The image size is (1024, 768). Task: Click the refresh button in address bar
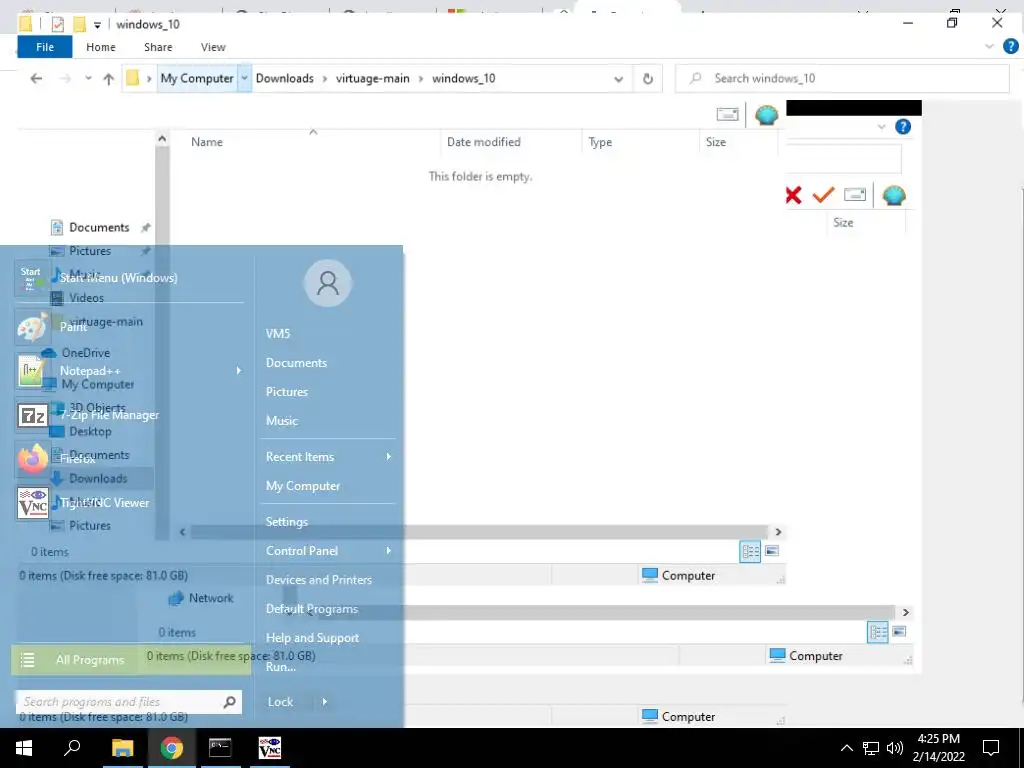coord(647,78)
